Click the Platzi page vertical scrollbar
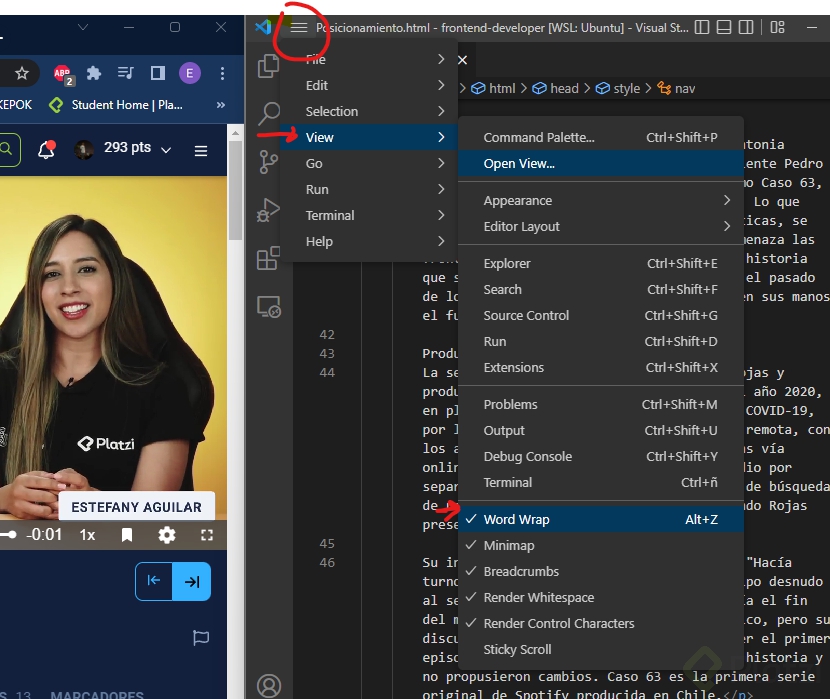 click(x=236, y=191)
